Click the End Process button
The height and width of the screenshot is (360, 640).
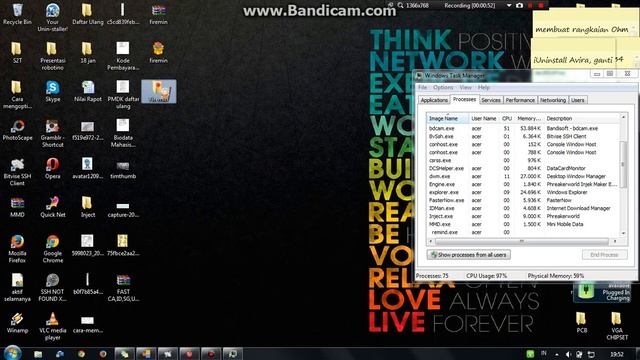click(x=604, y=255)
